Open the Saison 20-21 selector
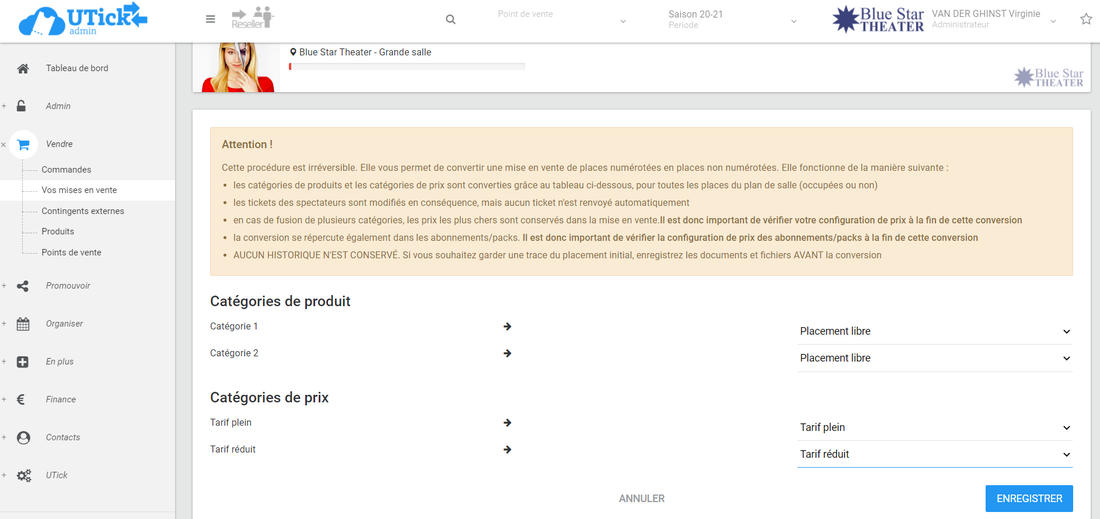The image size is (1100, 519). 732,19
